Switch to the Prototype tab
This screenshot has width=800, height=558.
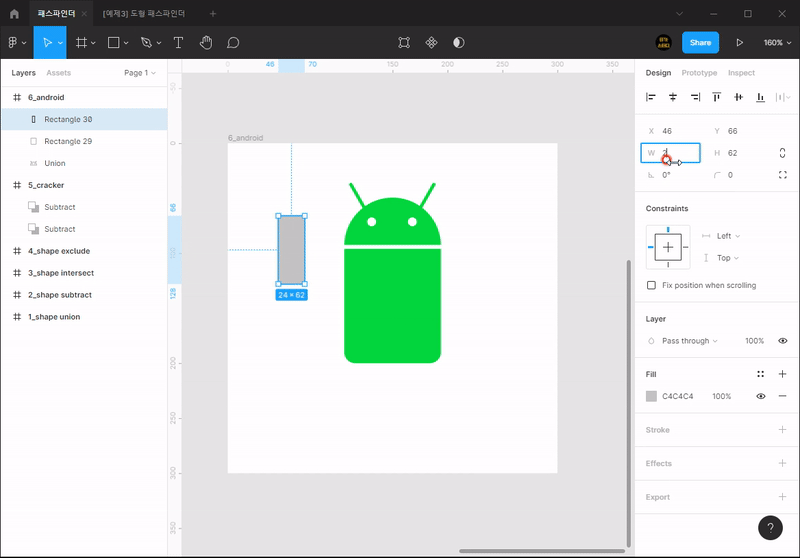tap(699, 73)
